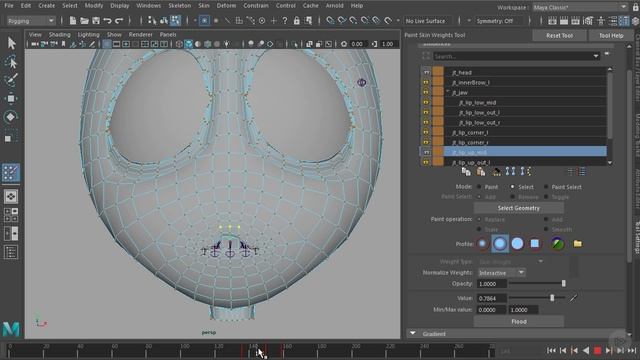Collapse the Gradient section
The height and width of the screenshot is (360, 640).
(x=413, y=333)
